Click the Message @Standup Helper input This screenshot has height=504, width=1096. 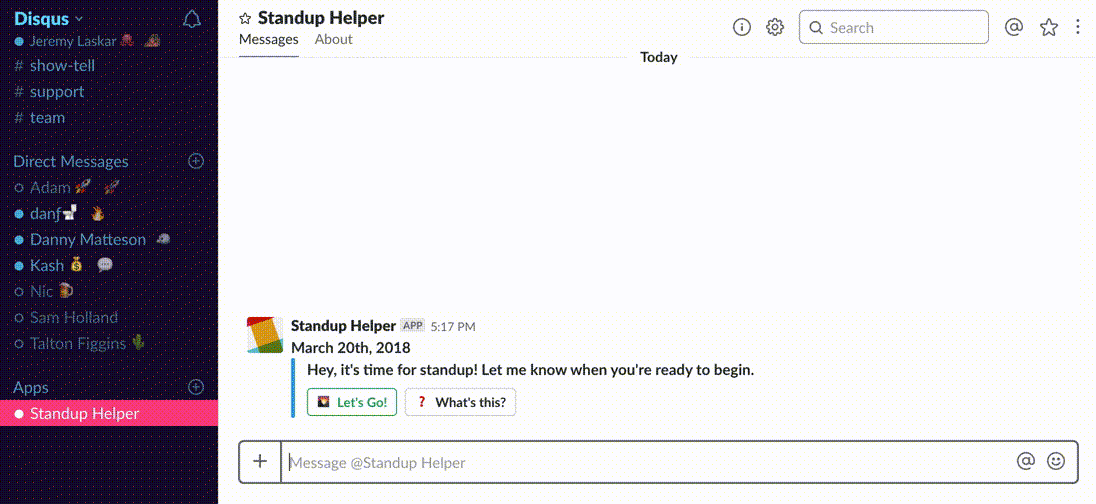coord(650,462)
